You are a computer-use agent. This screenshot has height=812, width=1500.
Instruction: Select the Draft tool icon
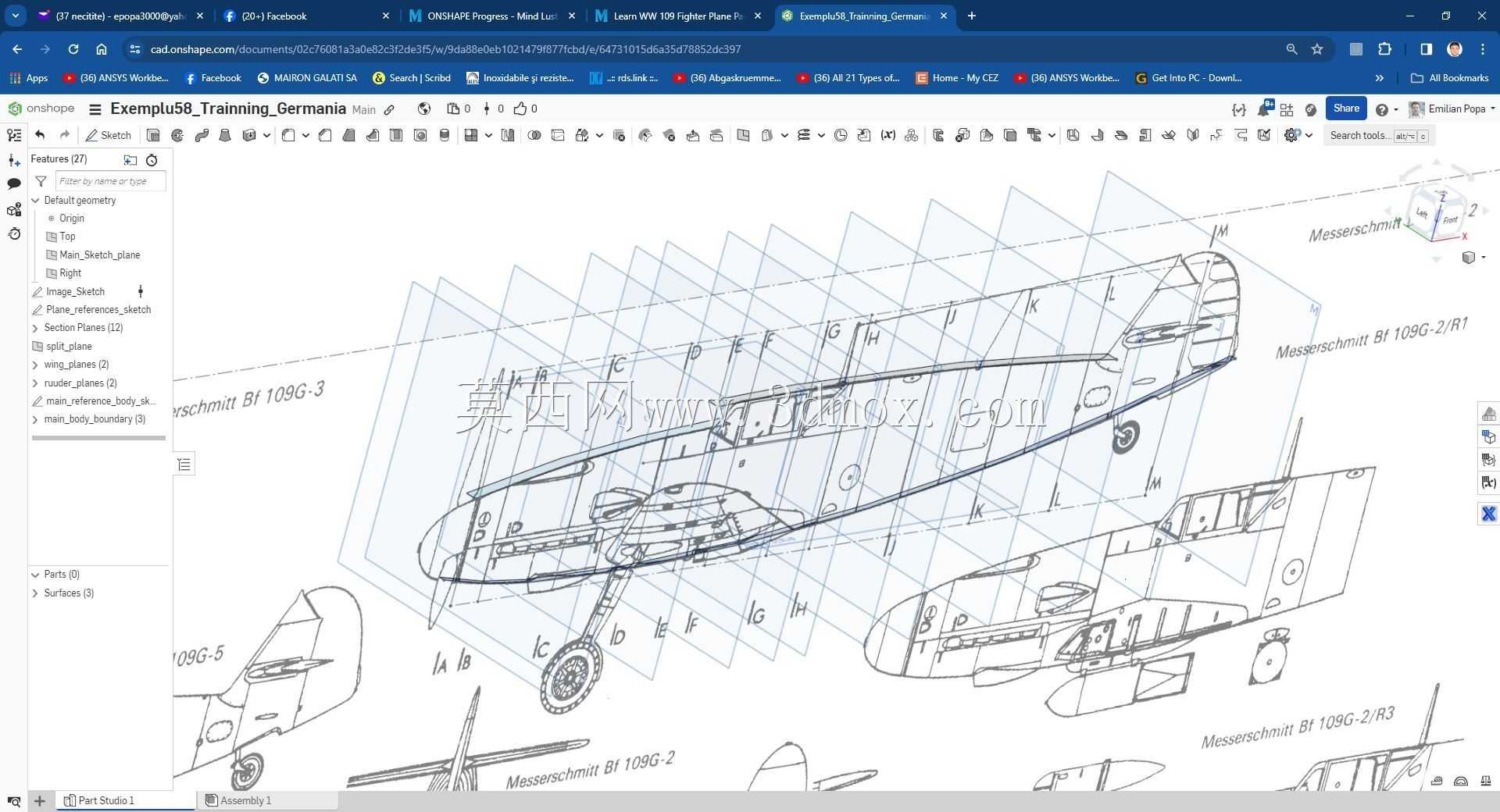click(x=349, y=135)
